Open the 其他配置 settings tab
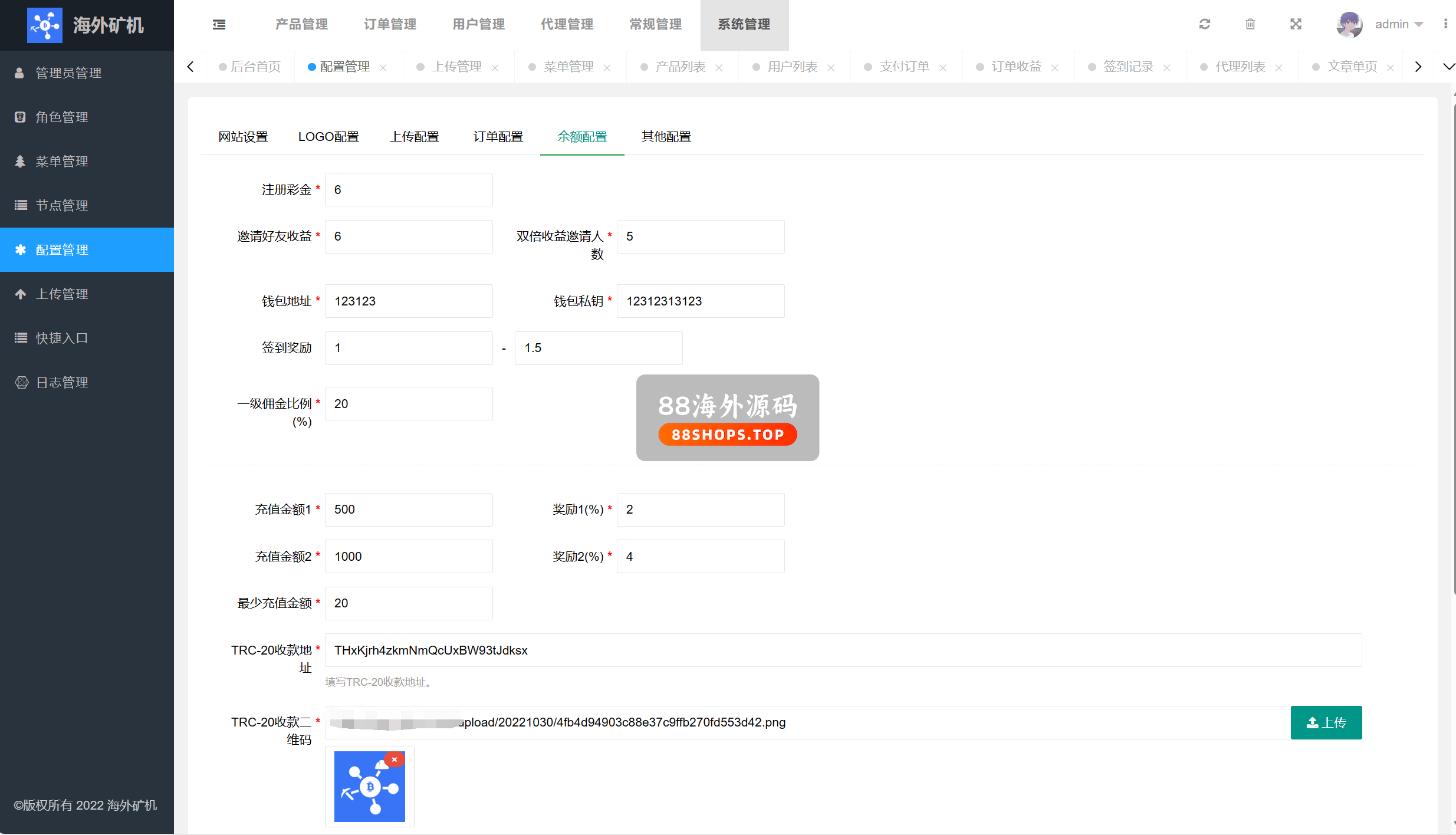The height and width of the screenshot is (835, 1456). coord(666,137)
